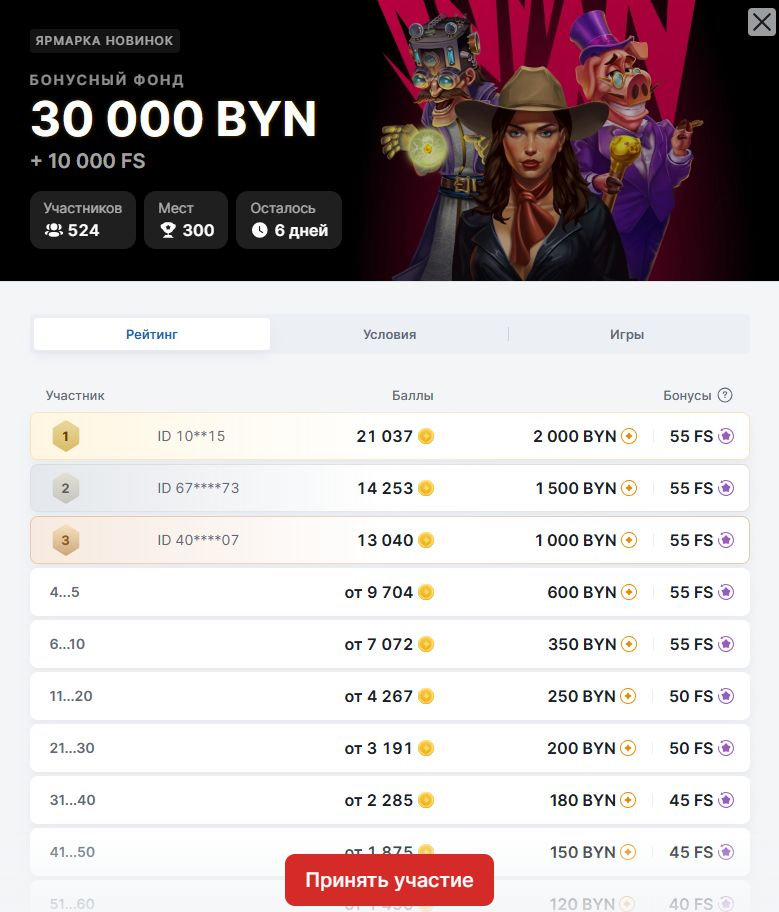Click the help icon next to Бонусы
The height and width of the screenshot is (912, 779).
[725, 395]
